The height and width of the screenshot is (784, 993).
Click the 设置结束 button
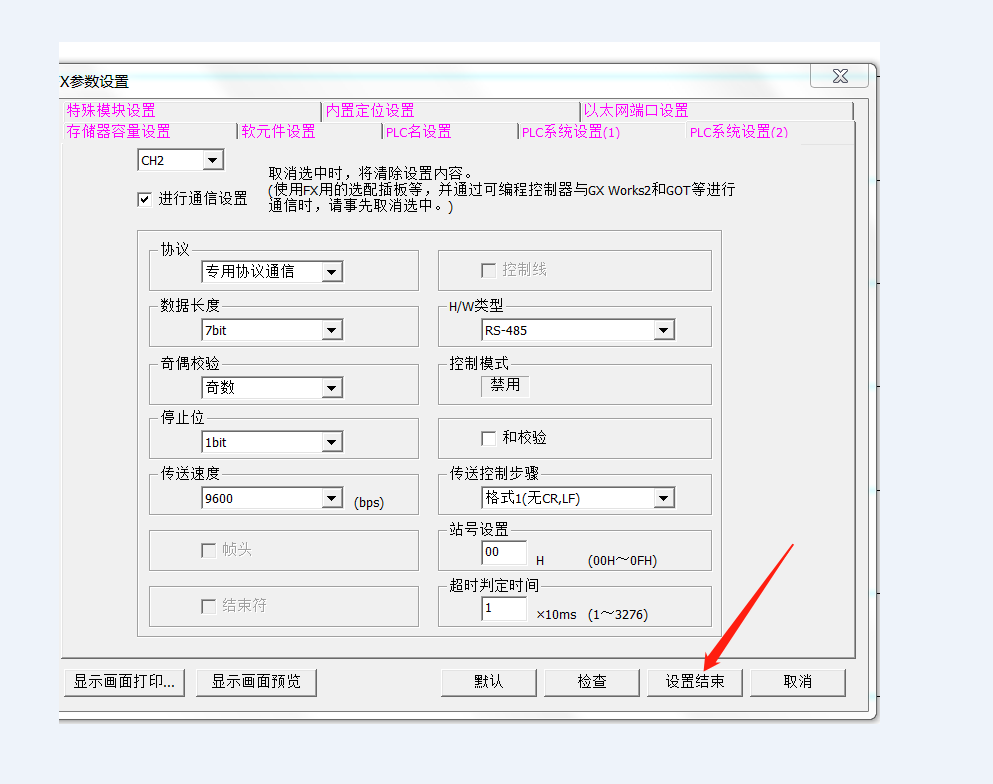pos(695,682)
